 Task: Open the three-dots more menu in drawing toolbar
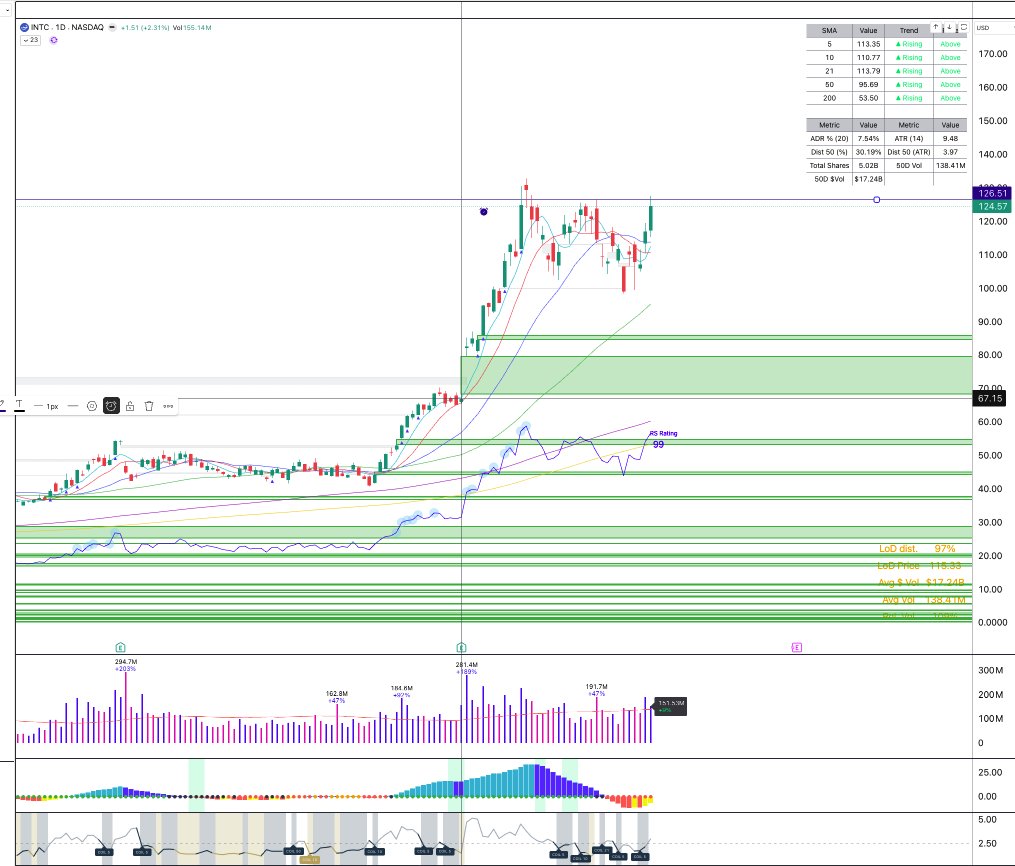168,406
